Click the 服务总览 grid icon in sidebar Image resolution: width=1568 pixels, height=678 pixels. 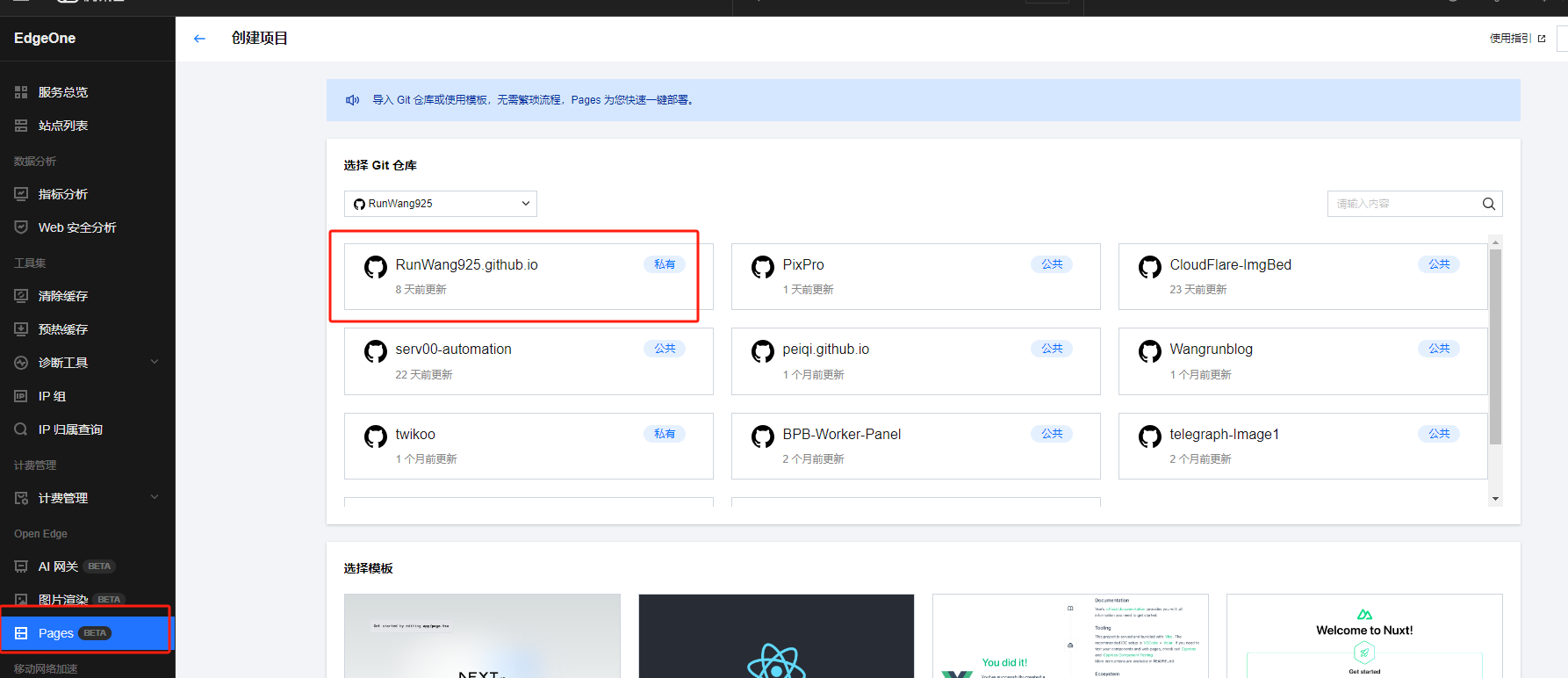21,92
